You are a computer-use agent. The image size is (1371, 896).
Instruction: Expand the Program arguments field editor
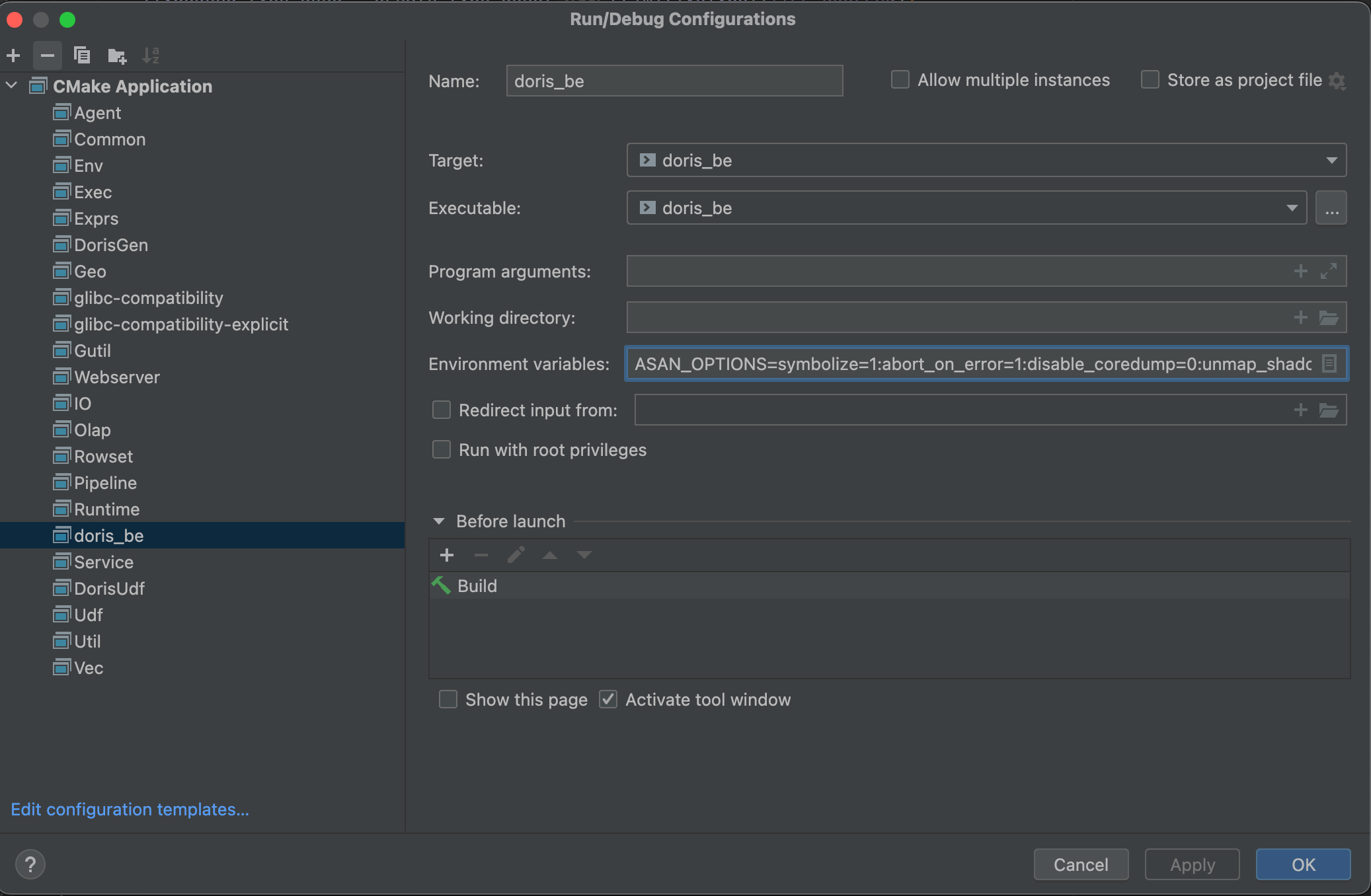click(x=1329, y=272)
